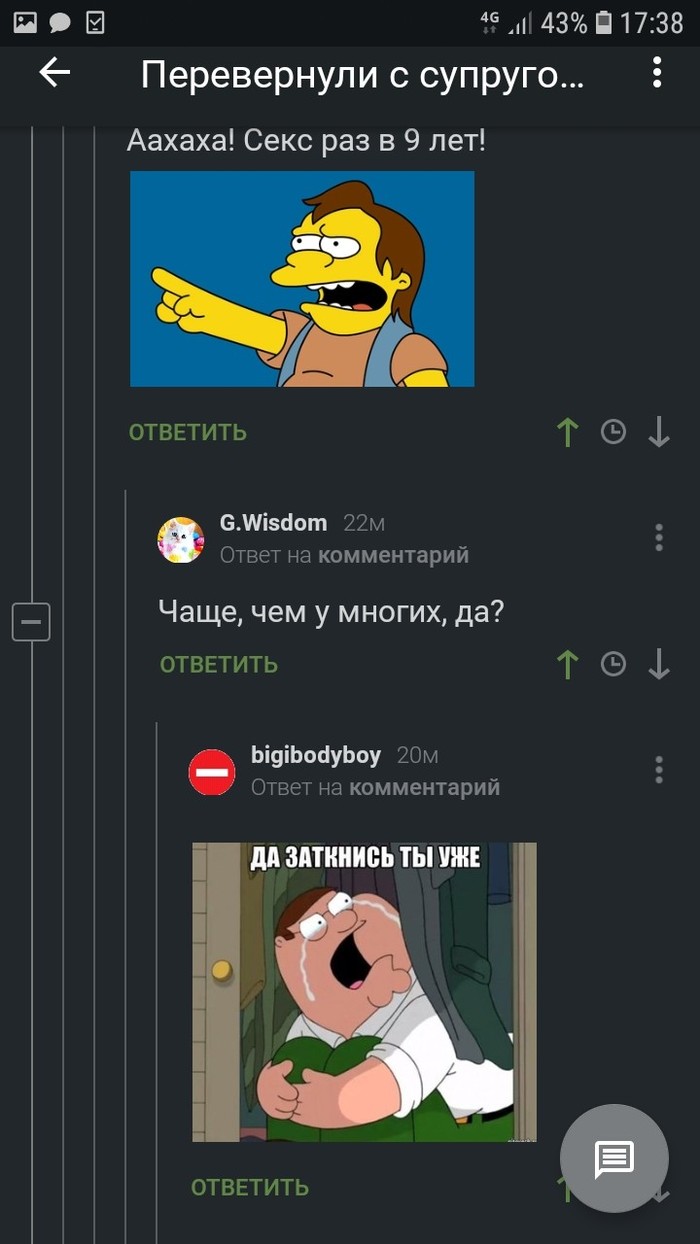Reply to bigibodyboy's comment
Image resolution: width=700 pixels, height=1244 pixels.
250,1187
